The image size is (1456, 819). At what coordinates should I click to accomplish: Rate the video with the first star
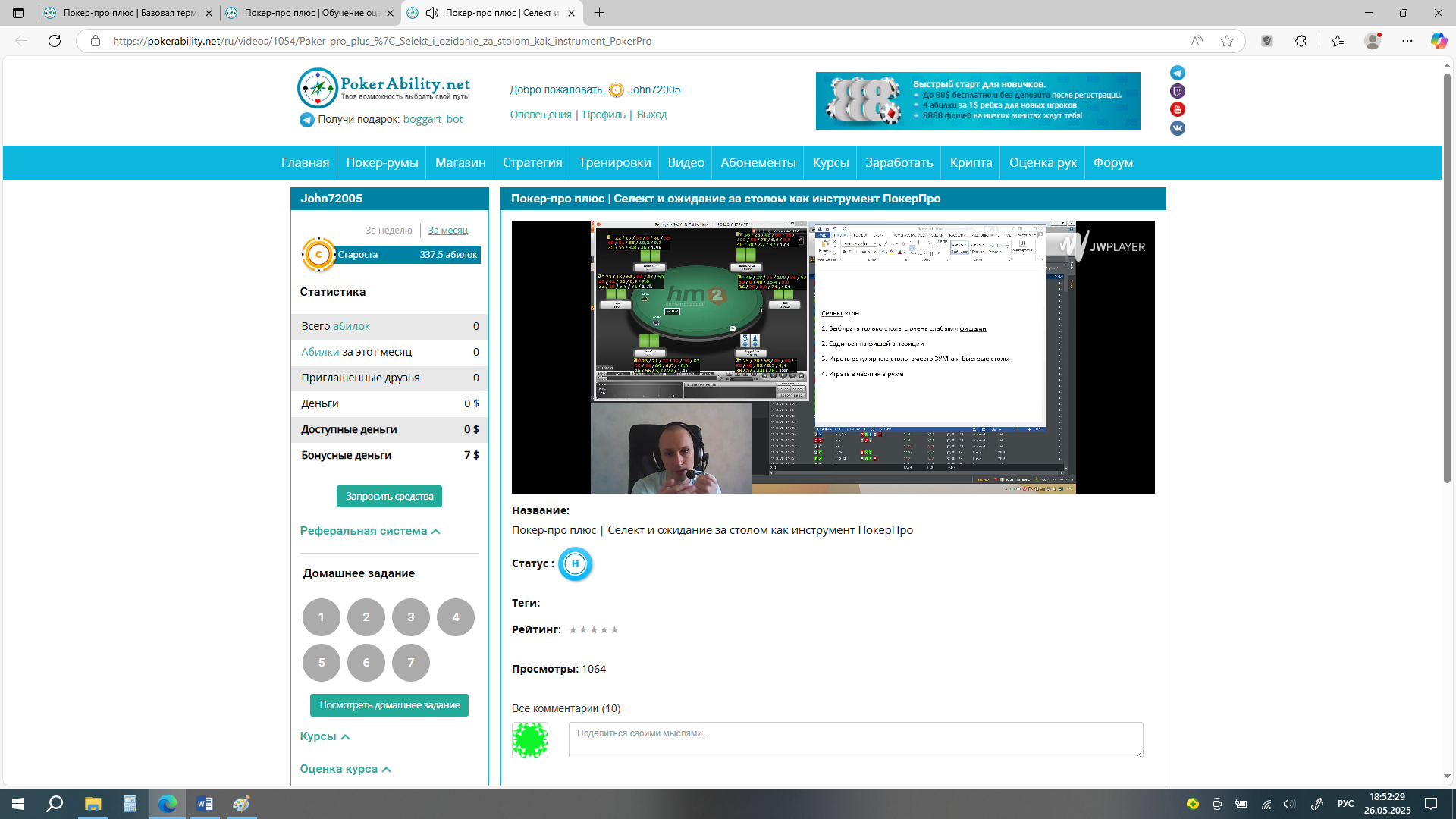click(573, 629)
